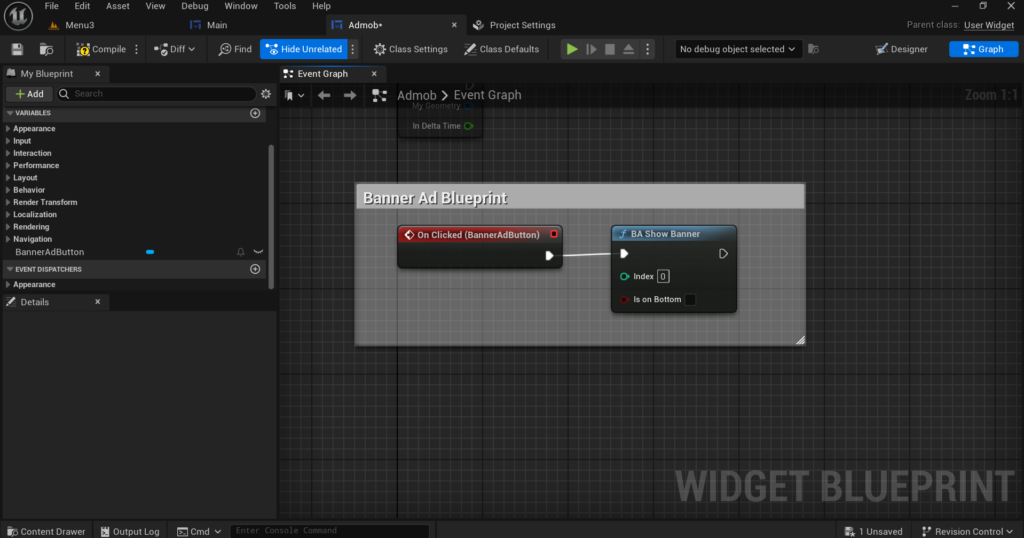Open Class Defaults
The height and width of the screenshot is (538, 1024).
(502, 49)
